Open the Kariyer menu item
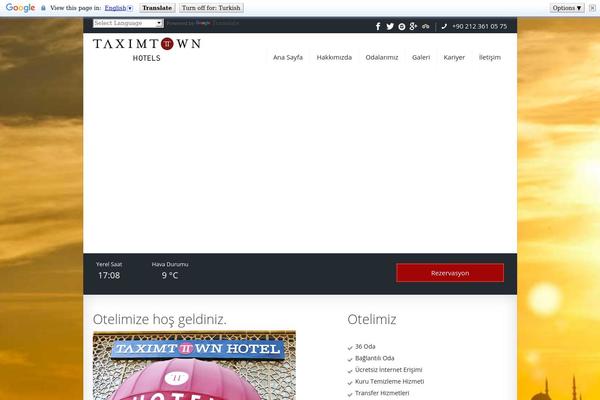Image resolution: width=600 pixels, height=400 pixels. (454, 57)
